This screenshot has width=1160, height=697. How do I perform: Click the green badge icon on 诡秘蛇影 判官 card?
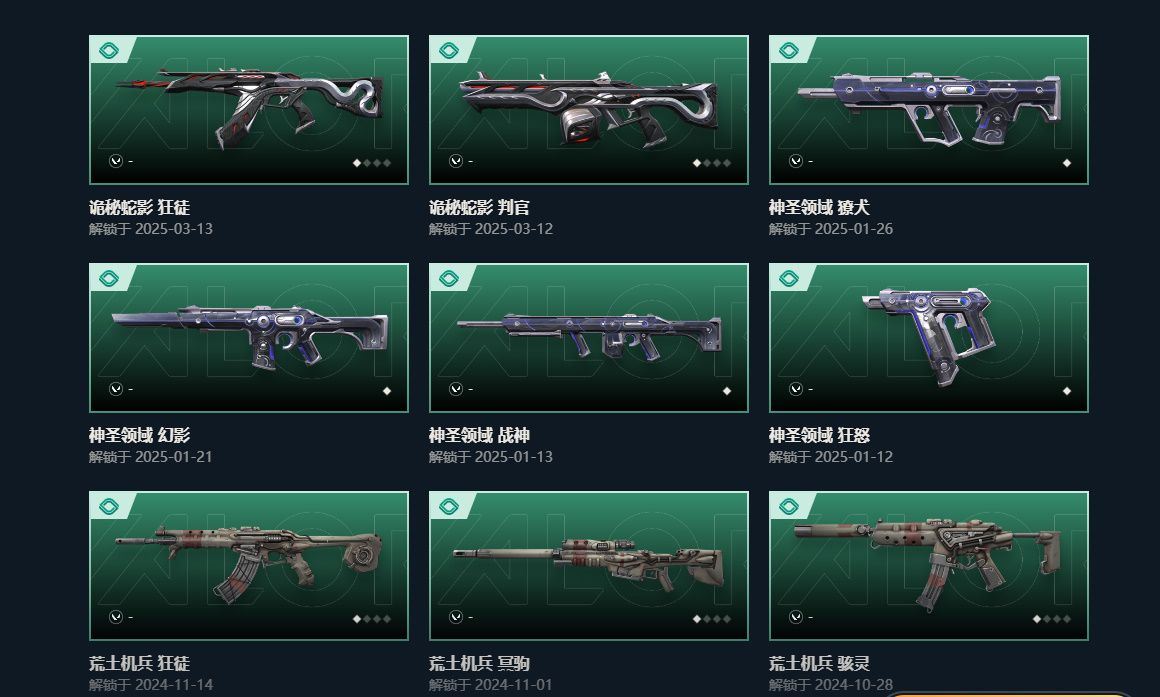pos(449,51)
